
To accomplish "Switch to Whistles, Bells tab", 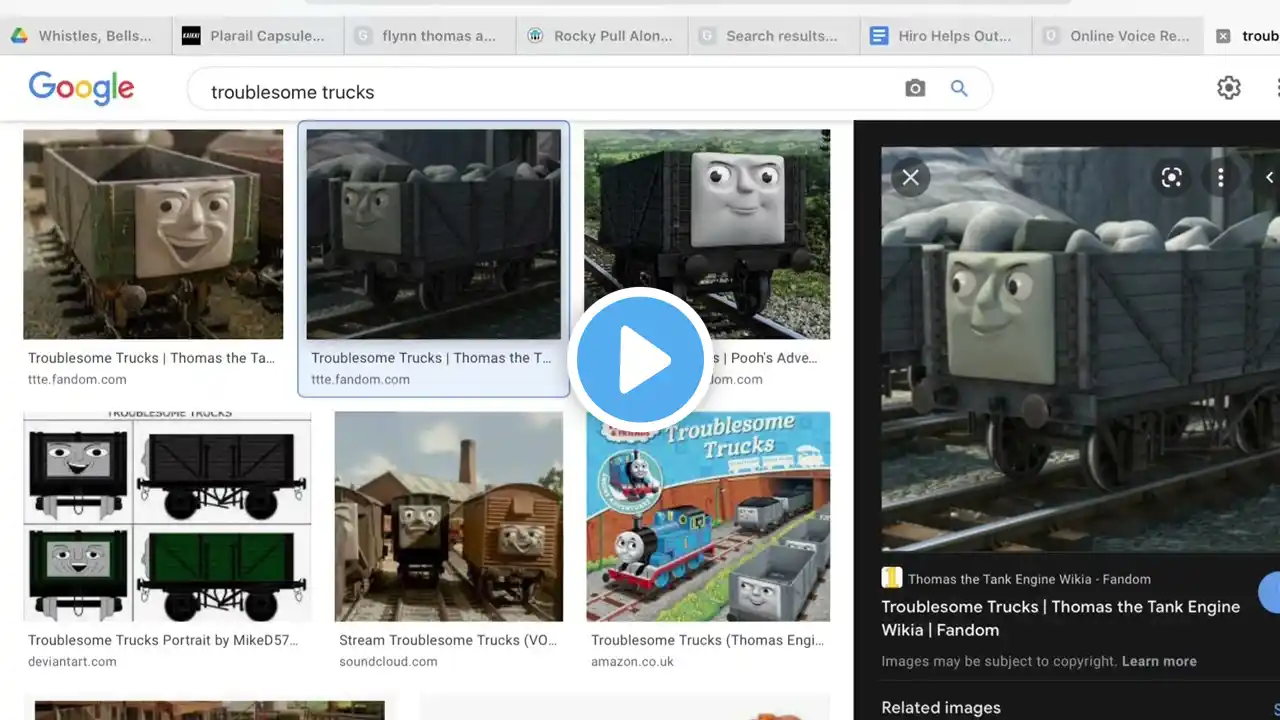I will 86,36.
